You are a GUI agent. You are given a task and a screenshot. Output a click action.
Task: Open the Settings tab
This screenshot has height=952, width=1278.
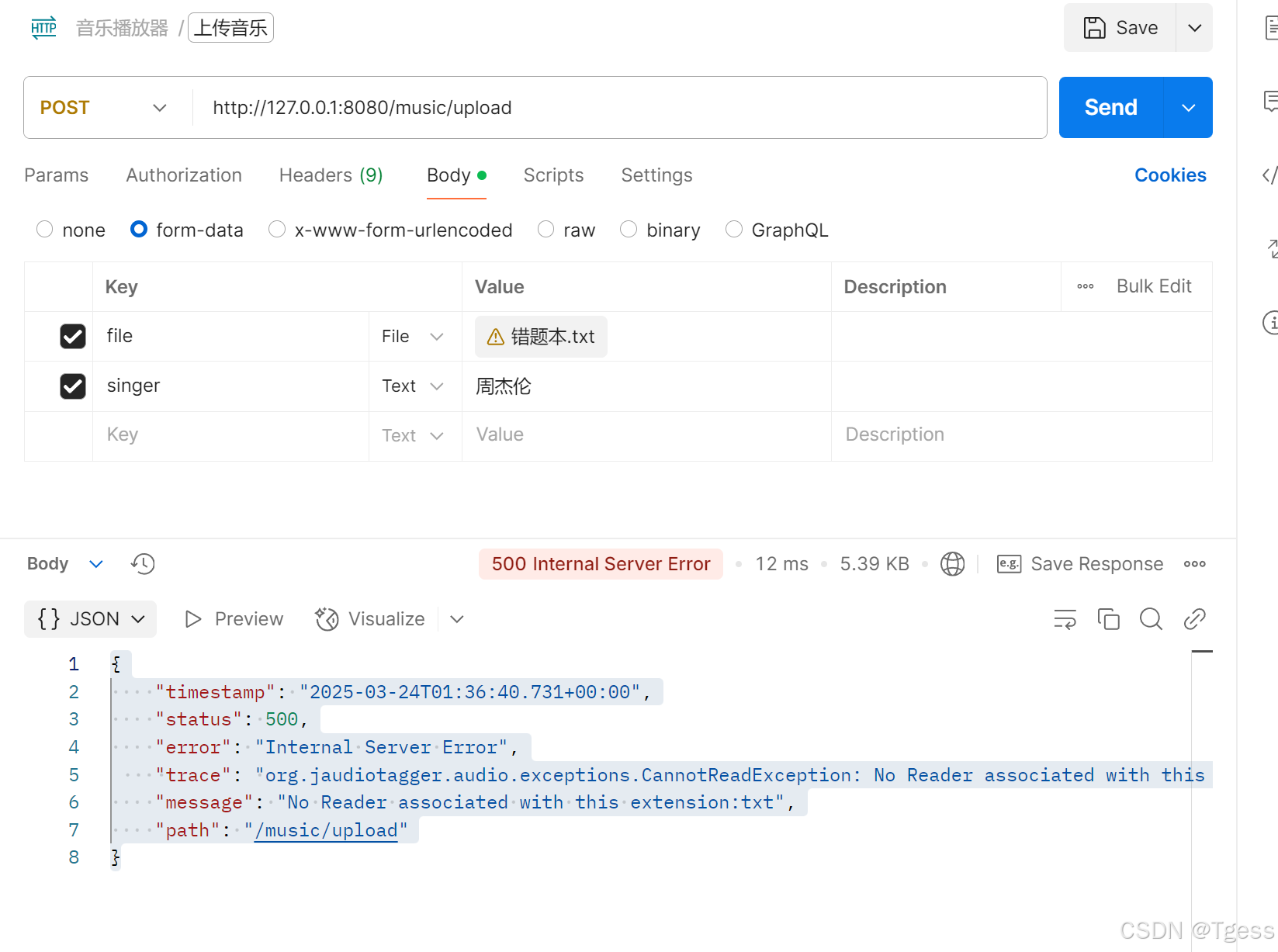(x=656, y=175)
